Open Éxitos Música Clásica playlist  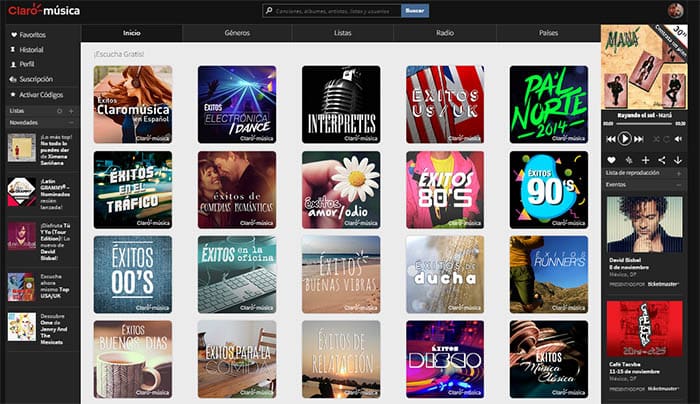549,359
